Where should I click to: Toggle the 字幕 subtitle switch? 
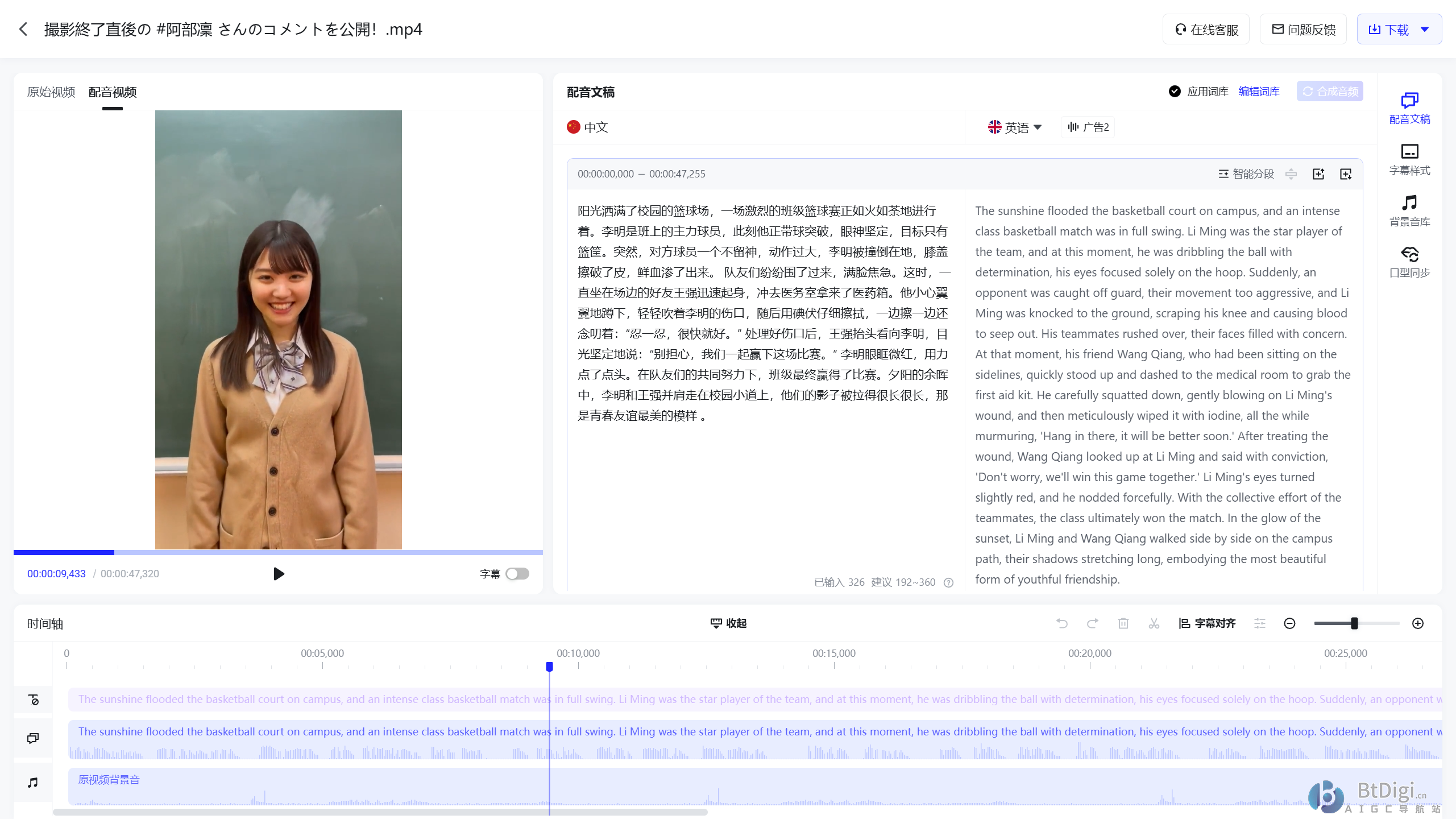click(517, 574)
